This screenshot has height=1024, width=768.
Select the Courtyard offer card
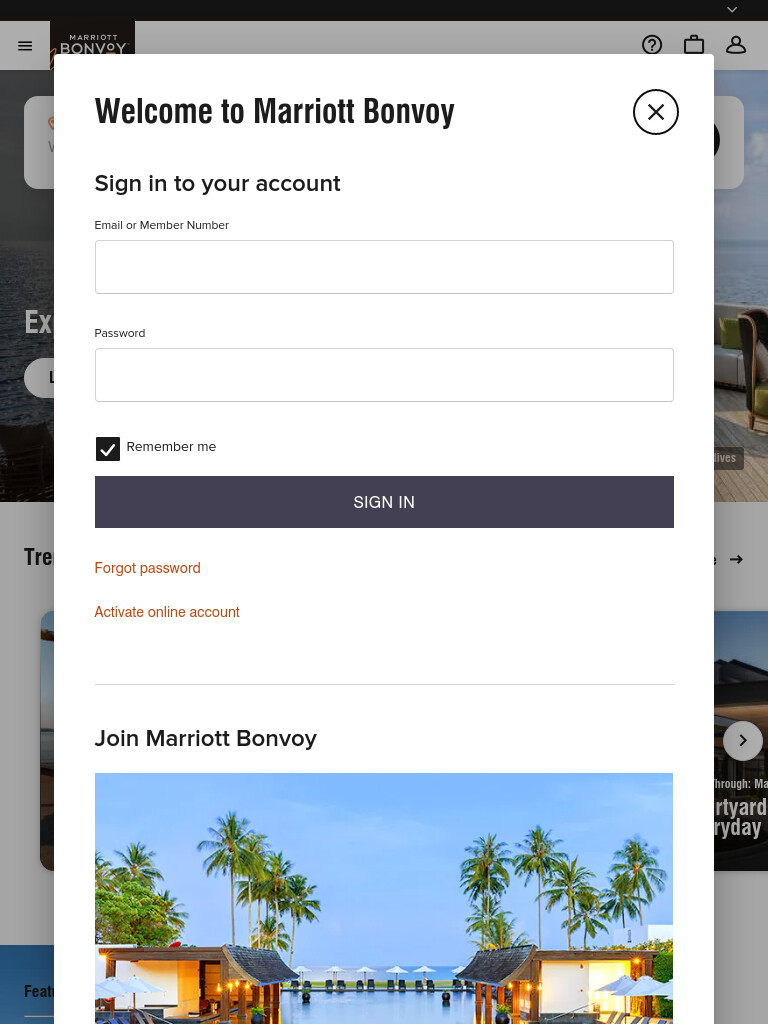pyautogui.click(x=741, y=741)
